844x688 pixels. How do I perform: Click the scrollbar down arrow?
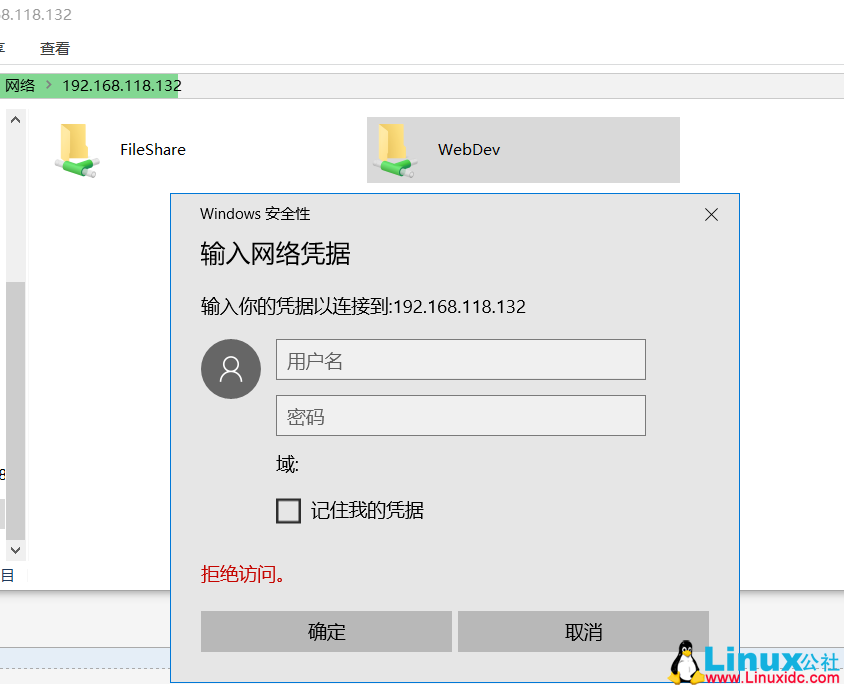click(x=14, y=549)
